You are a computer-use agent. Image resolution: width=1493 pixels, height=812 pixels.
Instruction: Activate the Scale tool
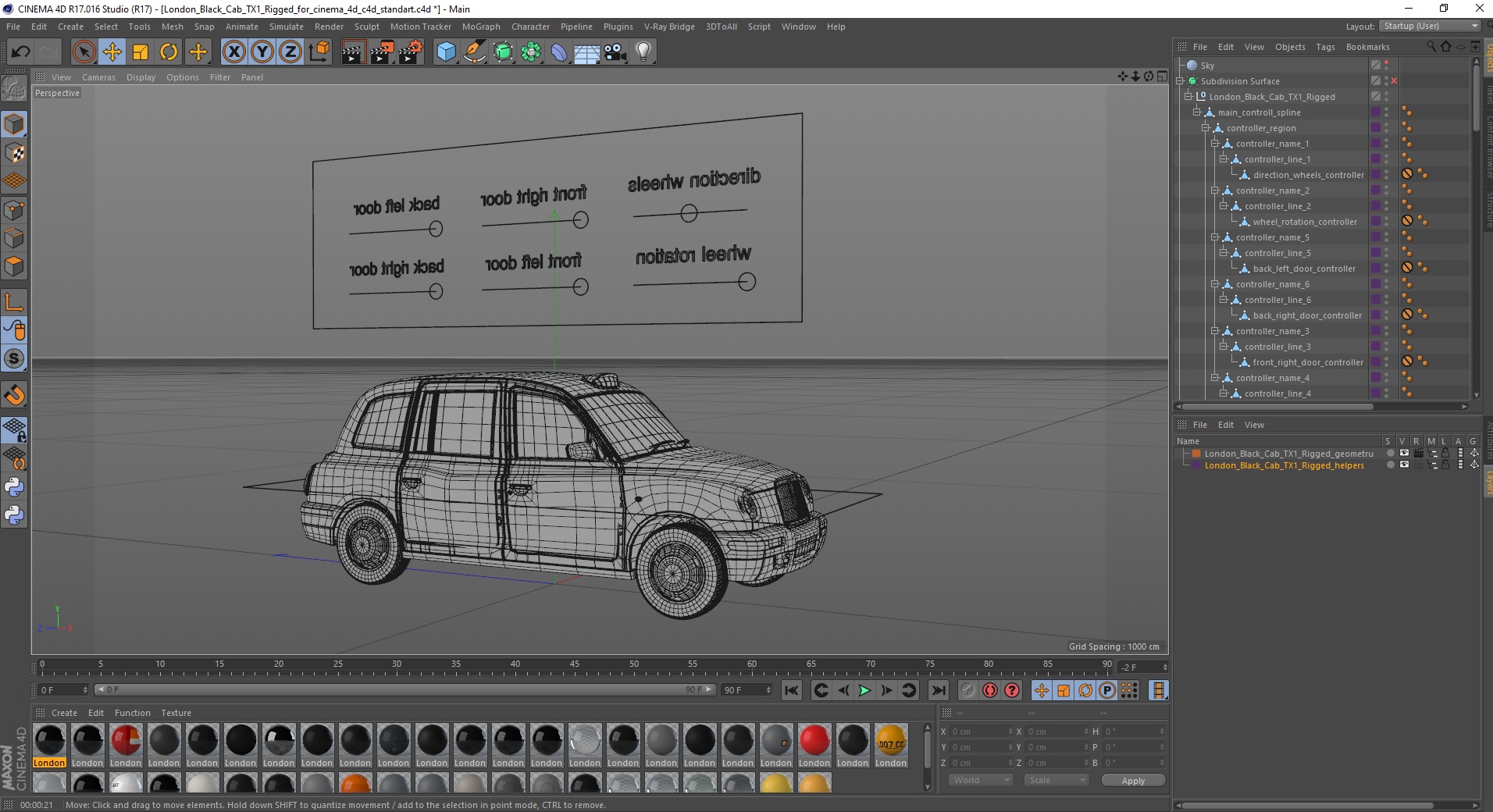pyautogui.click(x=141, y=52)
